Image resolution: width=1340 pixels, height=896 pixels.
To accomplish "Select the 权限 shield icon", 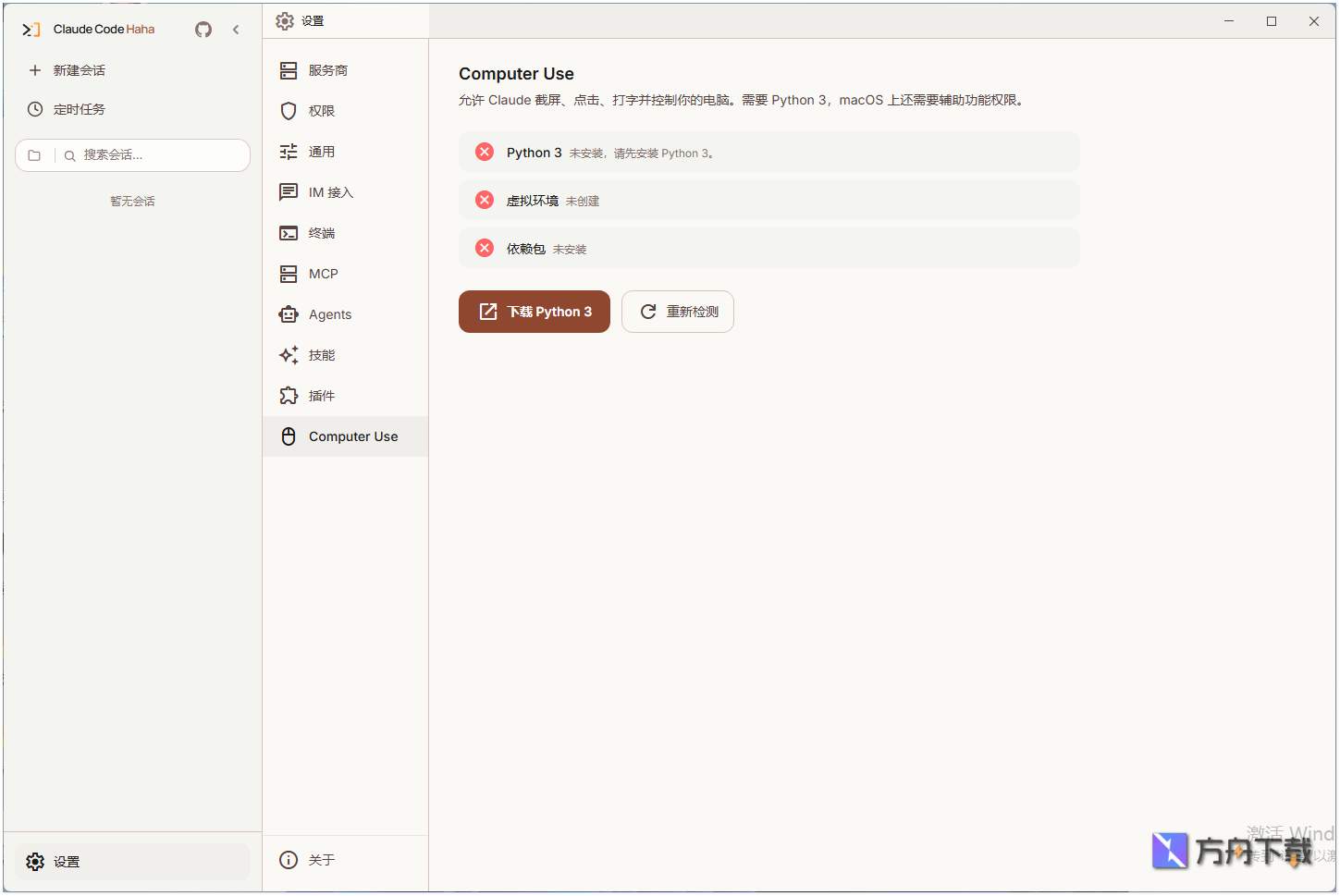I will click(x=289, y=111).
